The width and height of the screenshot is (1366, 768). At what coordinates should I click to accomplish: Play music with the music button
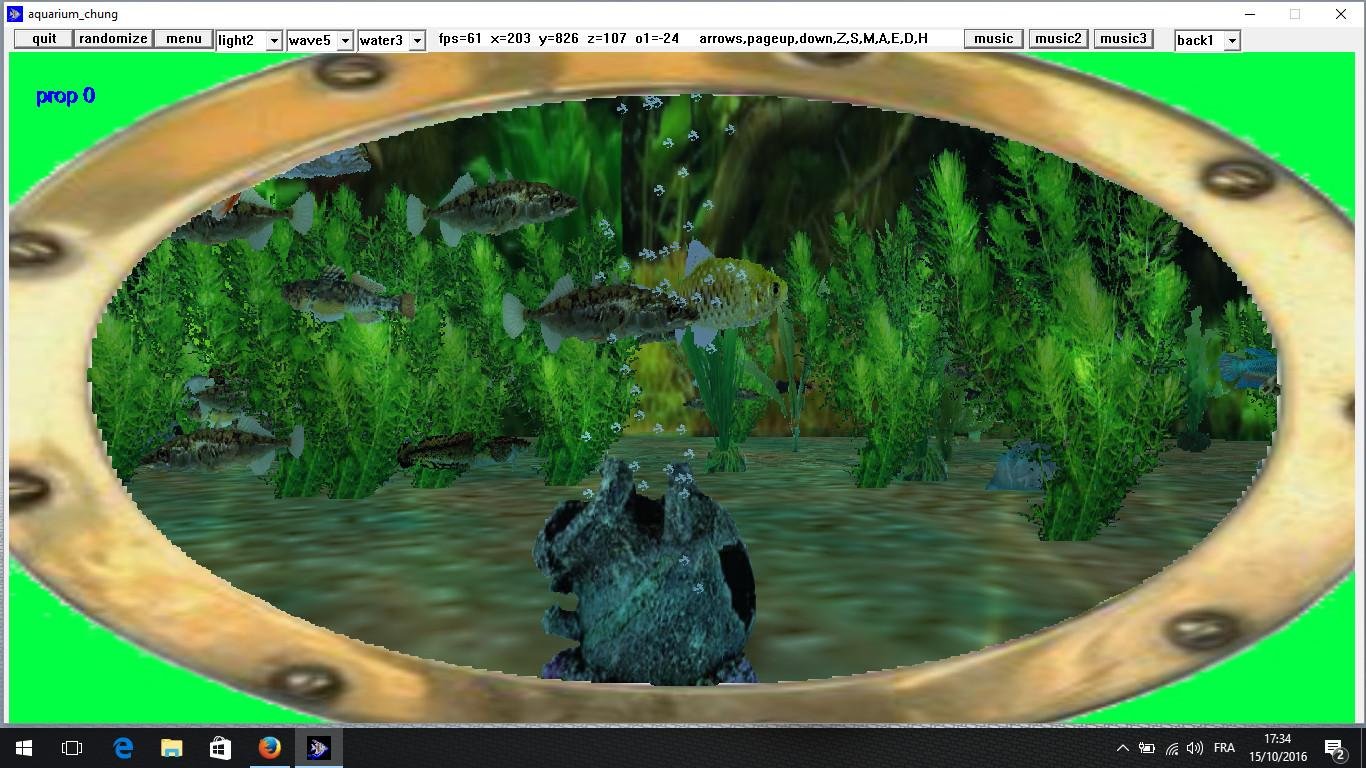point(992,38)
